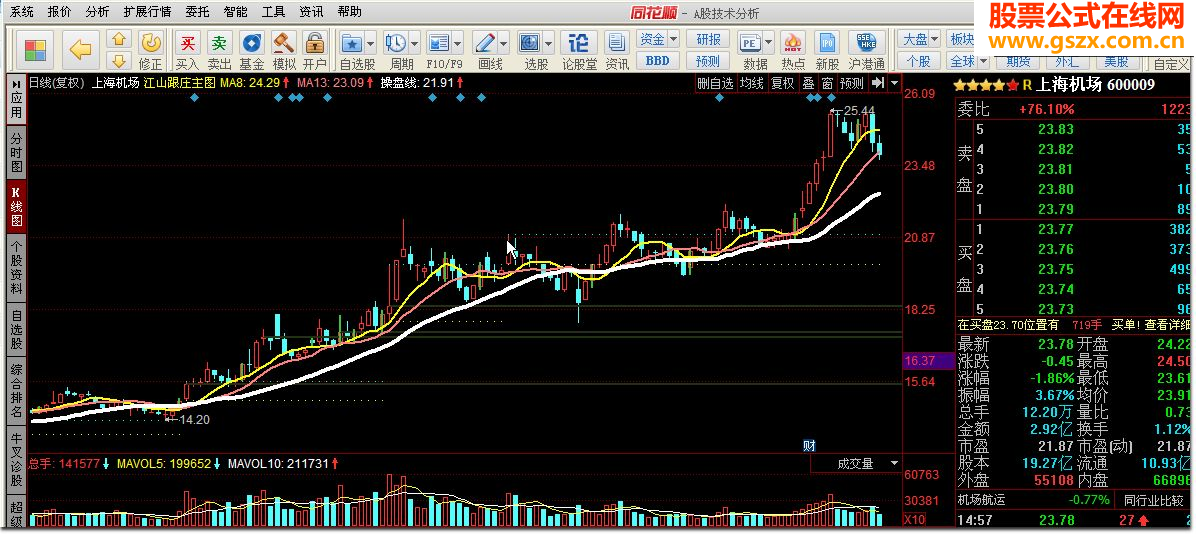1196x534 pixels.
Task: Open the 报价 menu
Action: tap(59, 11)
